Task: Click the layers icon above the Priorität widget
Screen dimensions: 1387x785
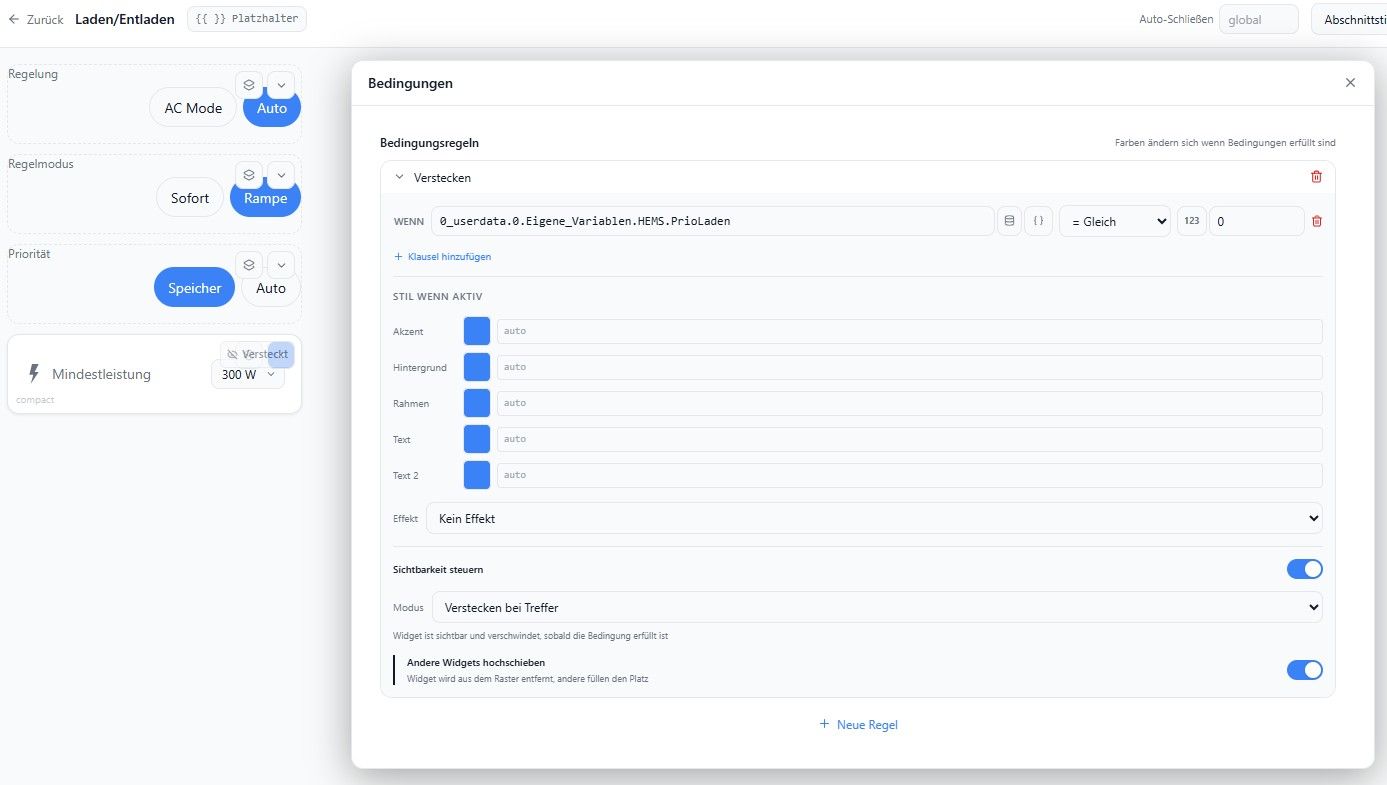Action: point(249,265)
